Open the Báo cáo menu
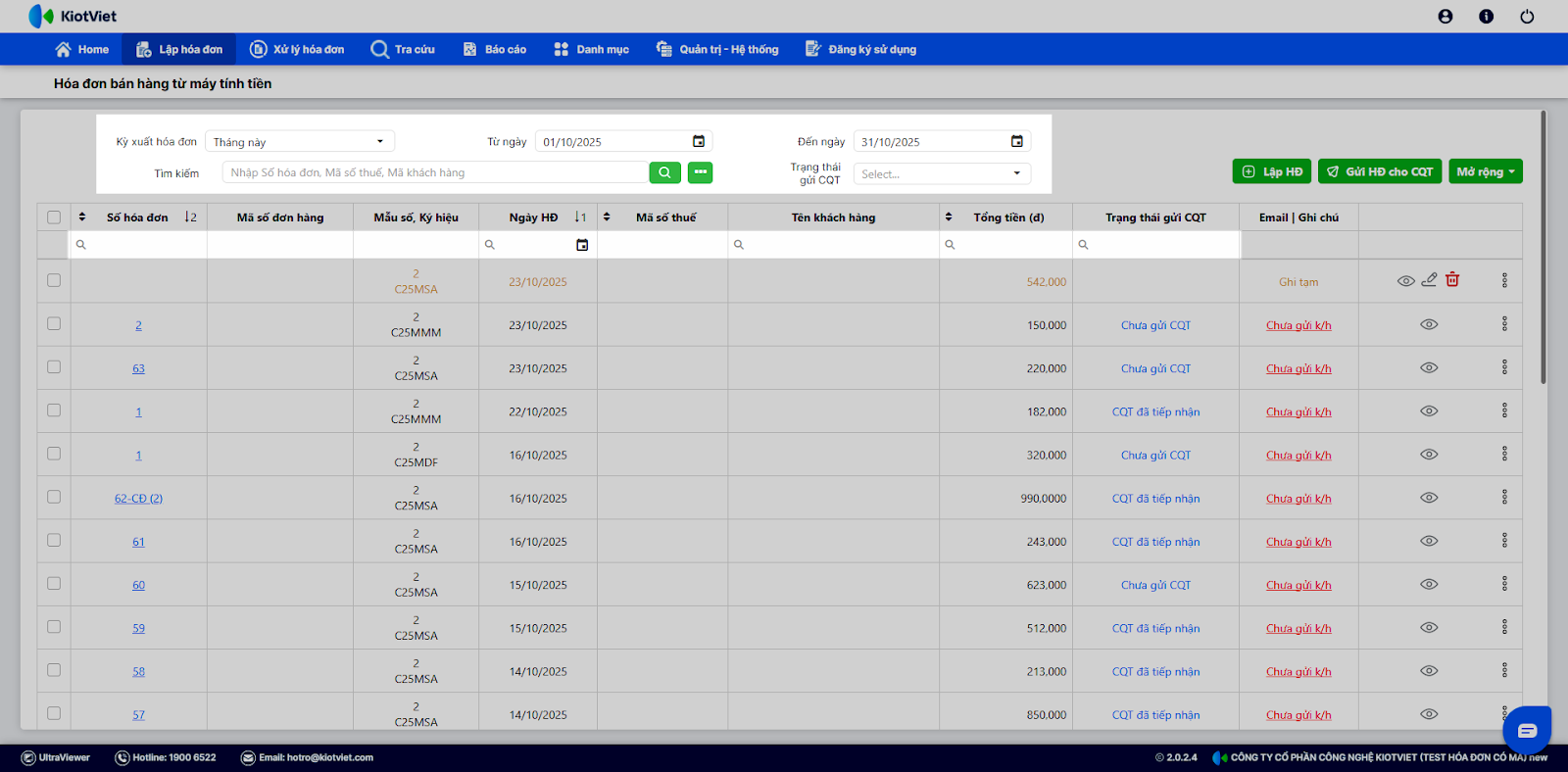 [495, 49]
